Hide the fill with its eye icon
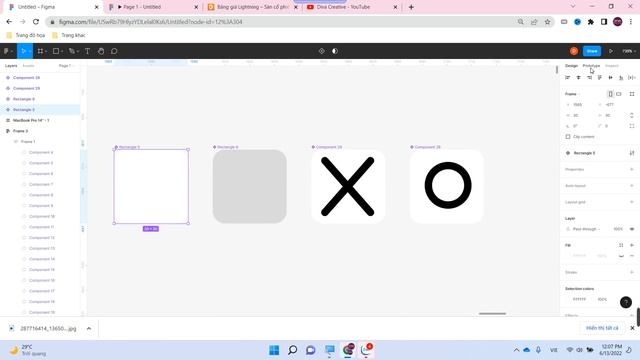Viewport: 640px width, 360px height. click(x=621, y=256)
